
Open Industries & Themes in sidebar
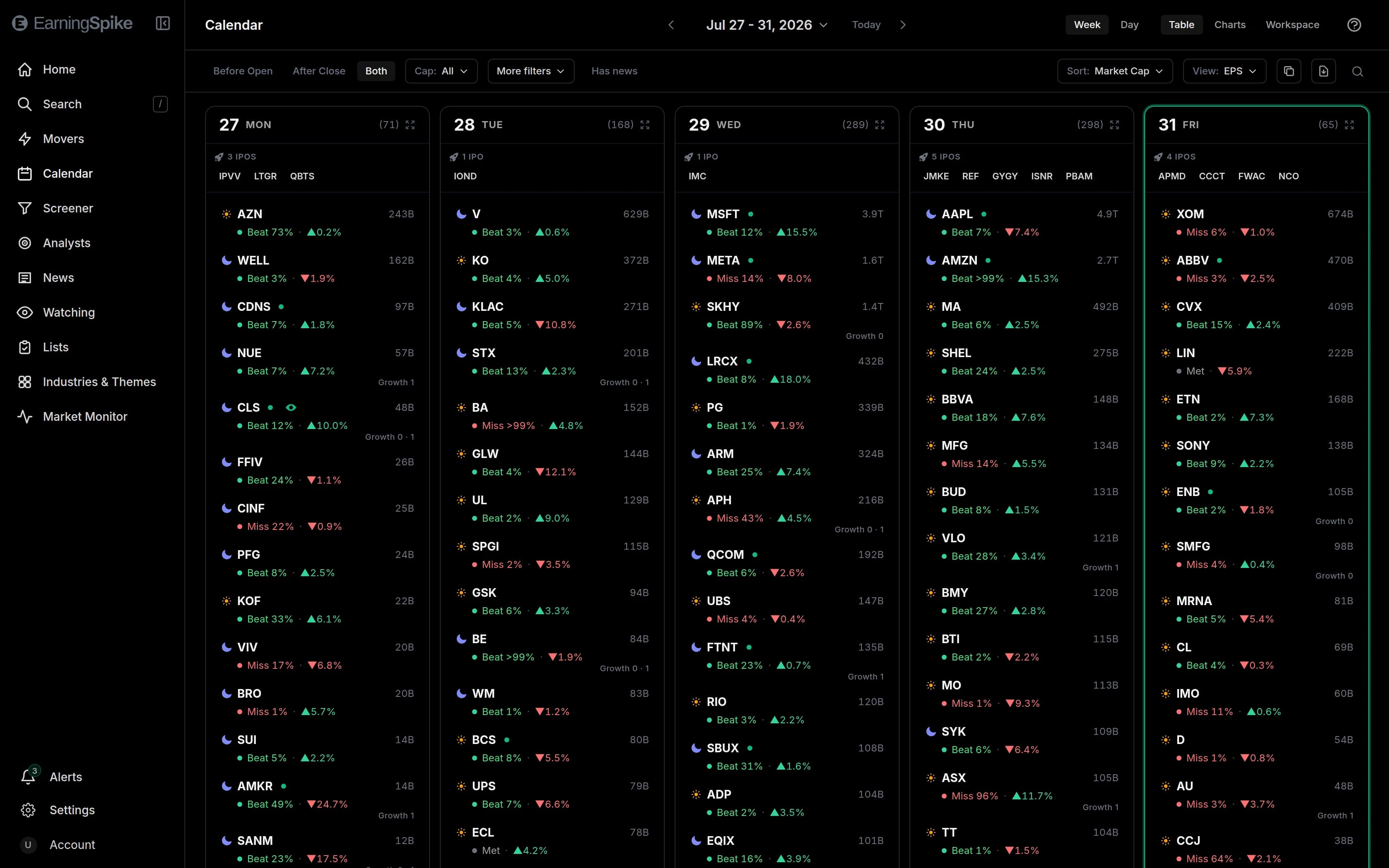92,382
